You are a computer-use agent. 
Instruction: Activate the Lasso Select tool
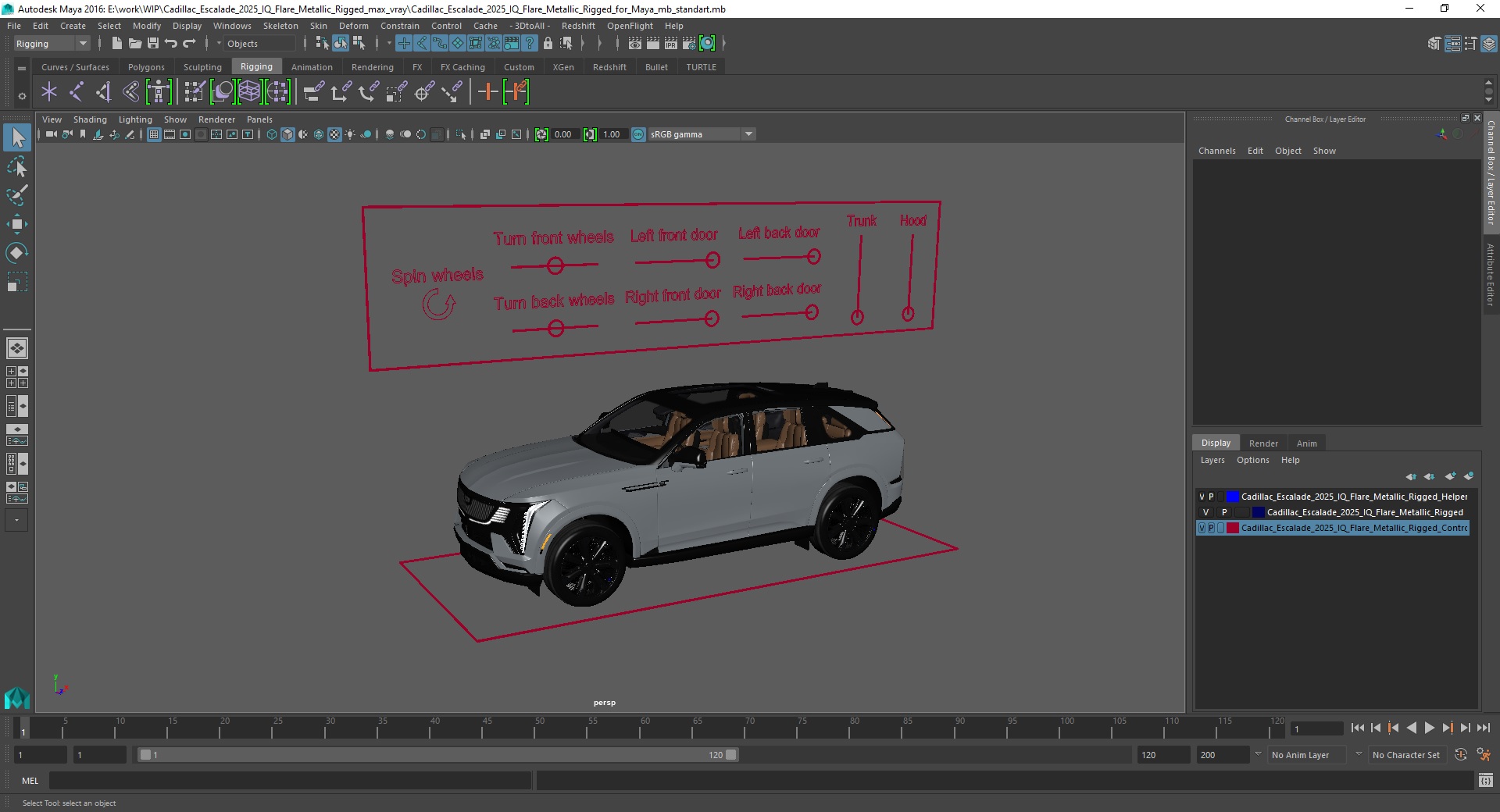coord(17,167)
